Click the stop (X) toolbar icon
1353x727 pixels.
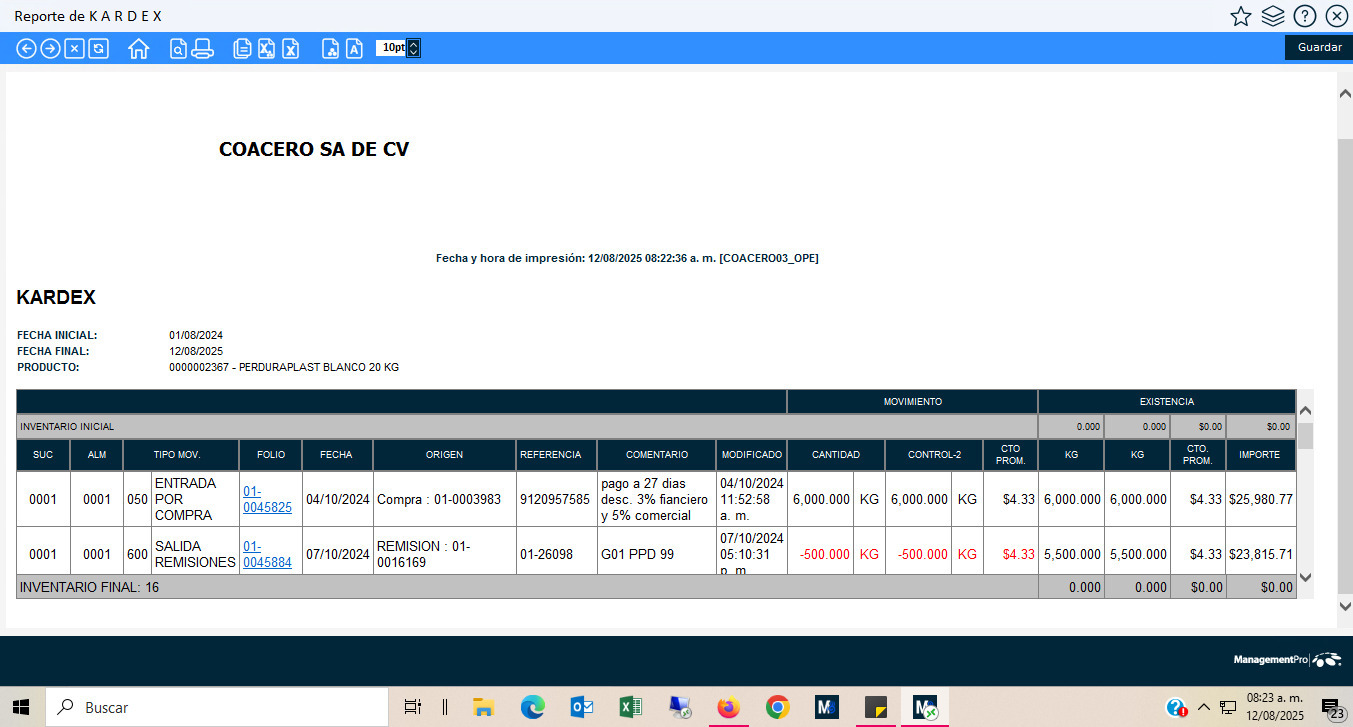click(75, 48)
